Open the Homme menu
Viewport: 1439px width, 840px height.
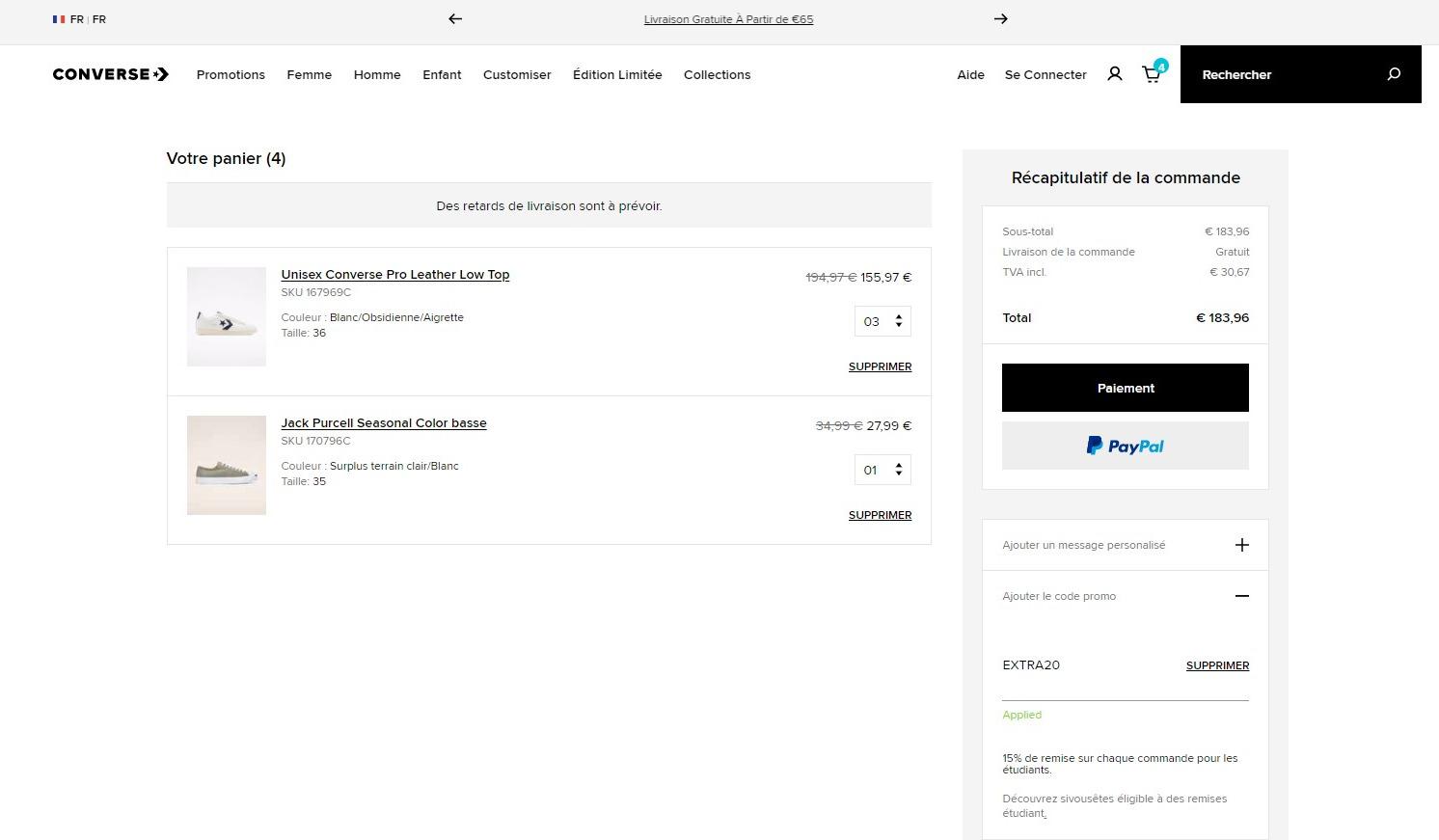(377, 74)
